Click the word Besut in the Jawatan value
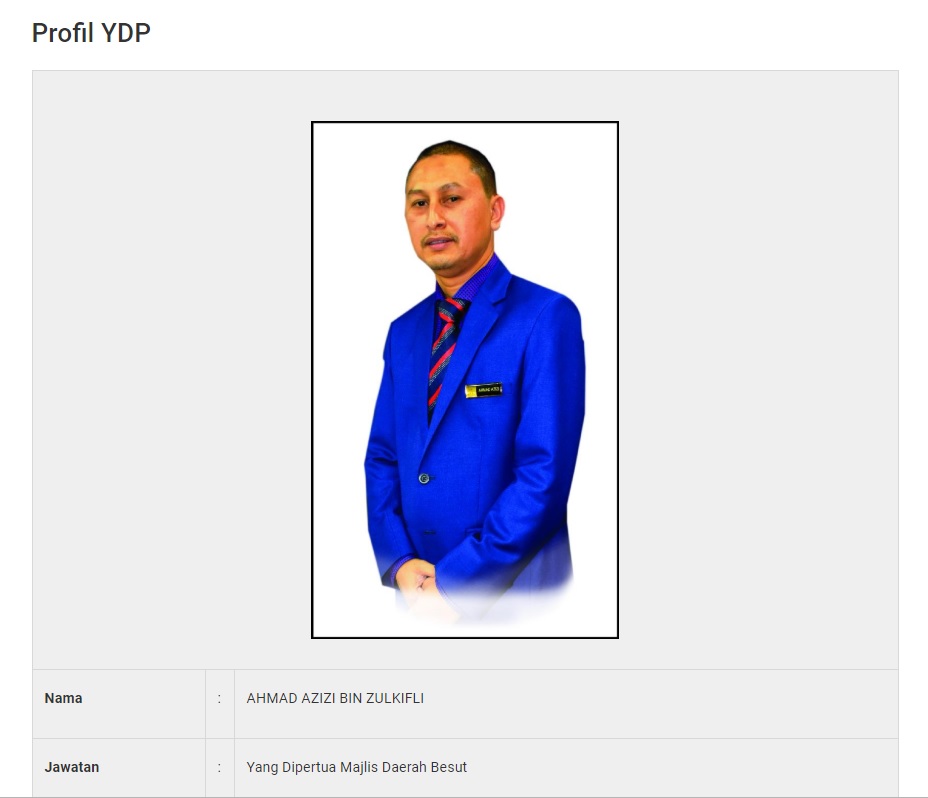Image resolution: width=928 pixels, height=798 pixels. (449, 767)
